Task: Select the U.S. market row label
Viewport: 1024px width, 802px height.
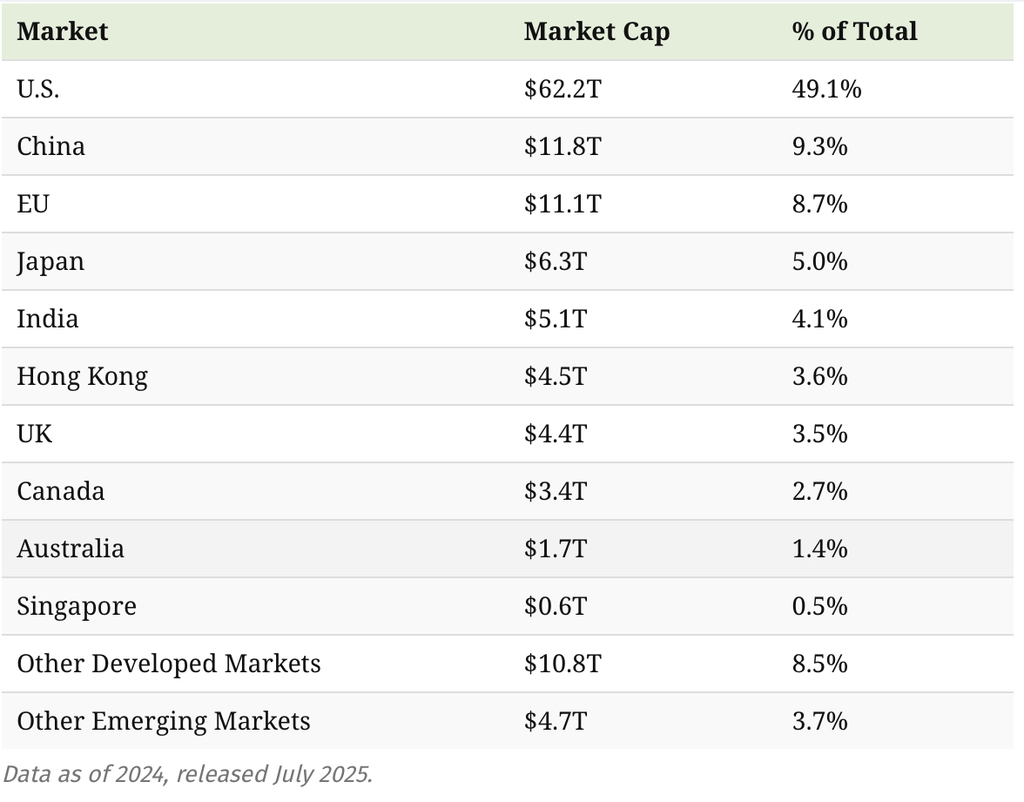Action: pos(38,89)
